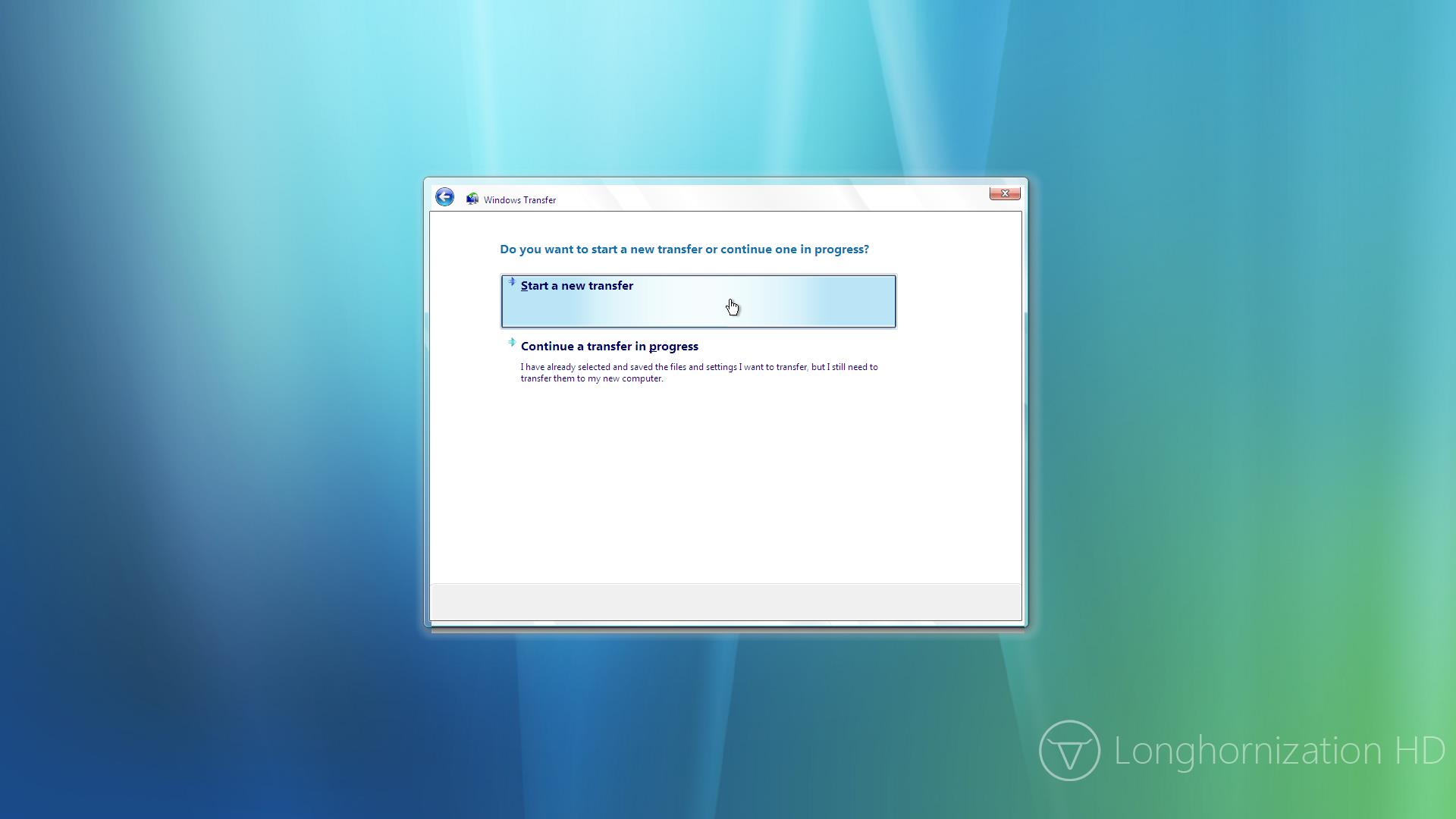Click the word 'progress' in the Continue option

coord(673,347)
